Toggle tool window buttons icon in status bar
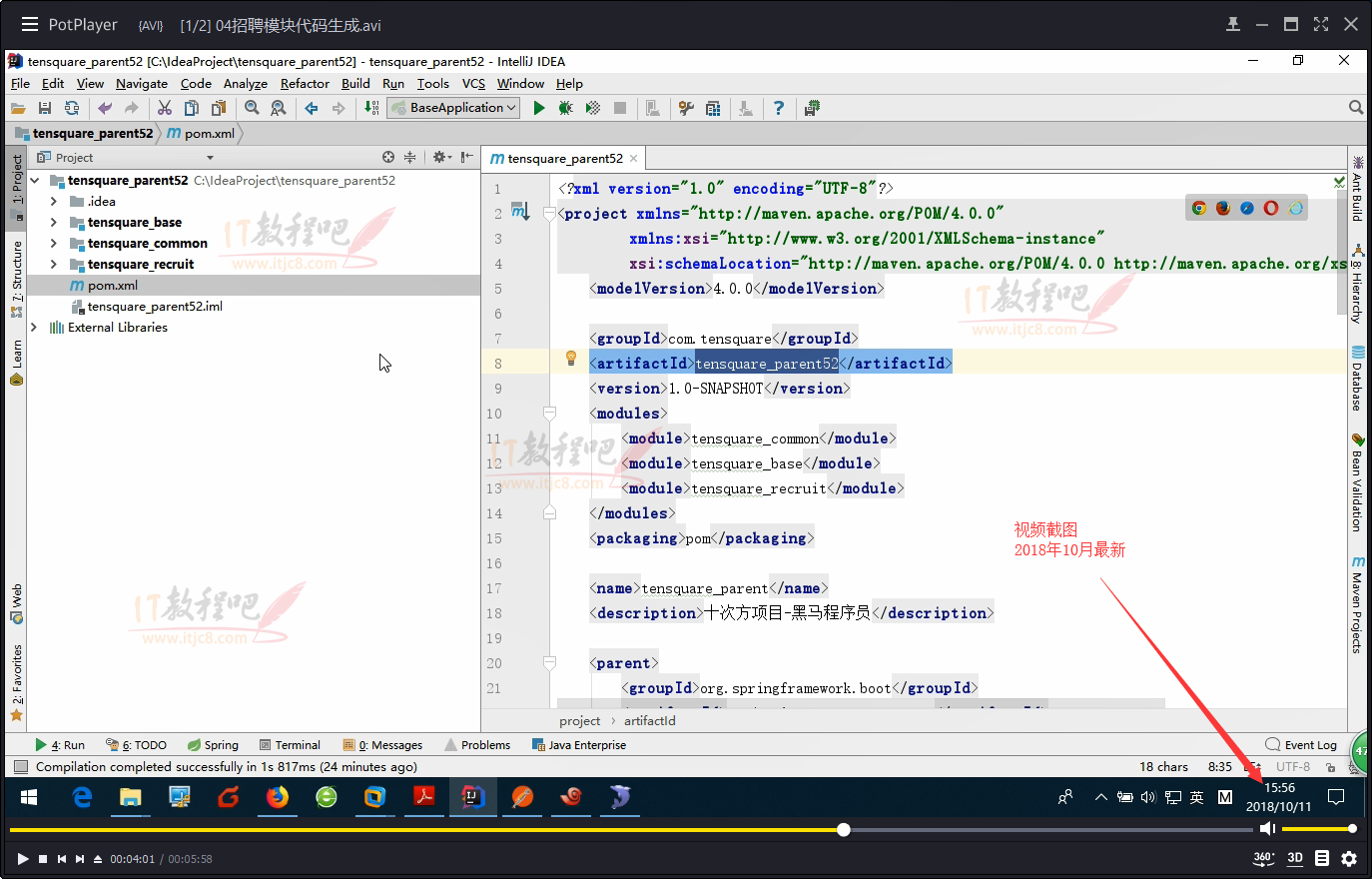 [21, 767]
